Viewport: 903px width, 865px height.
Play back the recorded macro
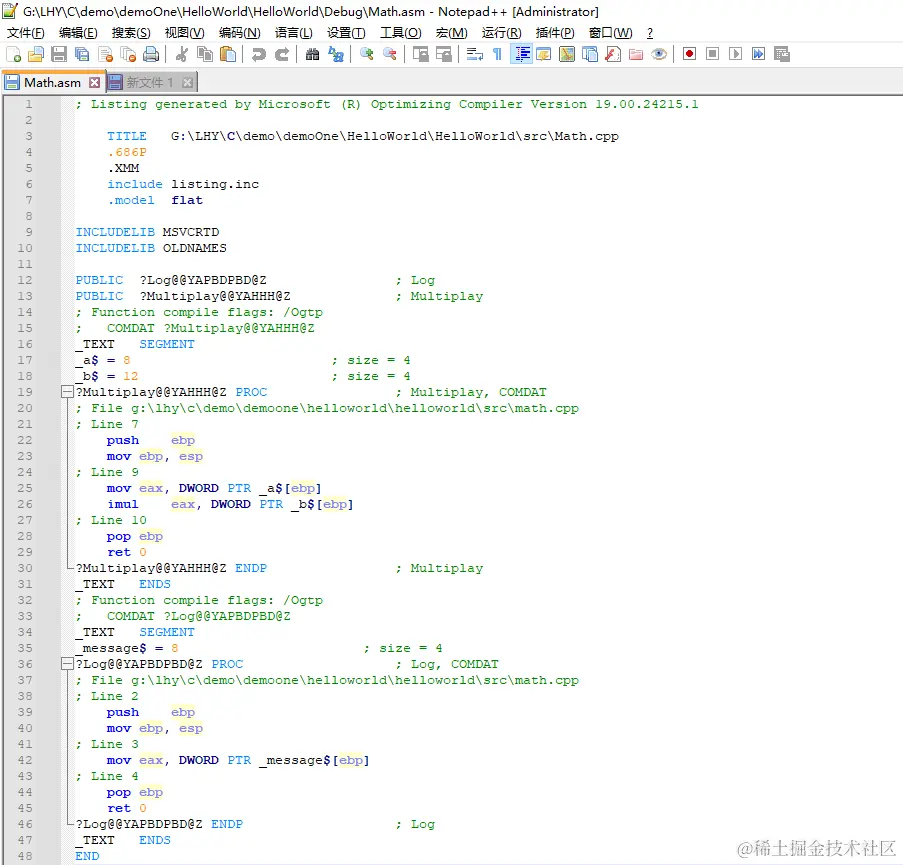735,54
